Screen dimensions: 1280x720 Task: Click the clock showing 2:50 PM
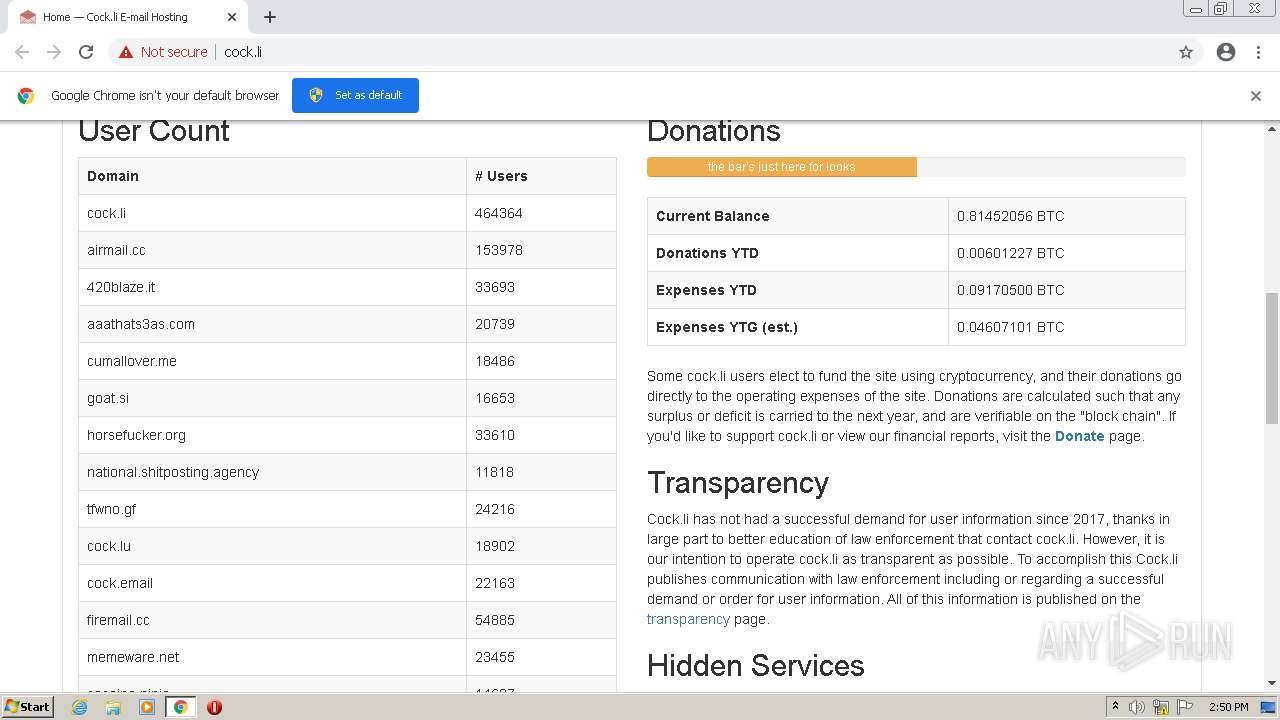click(1228, 707)
